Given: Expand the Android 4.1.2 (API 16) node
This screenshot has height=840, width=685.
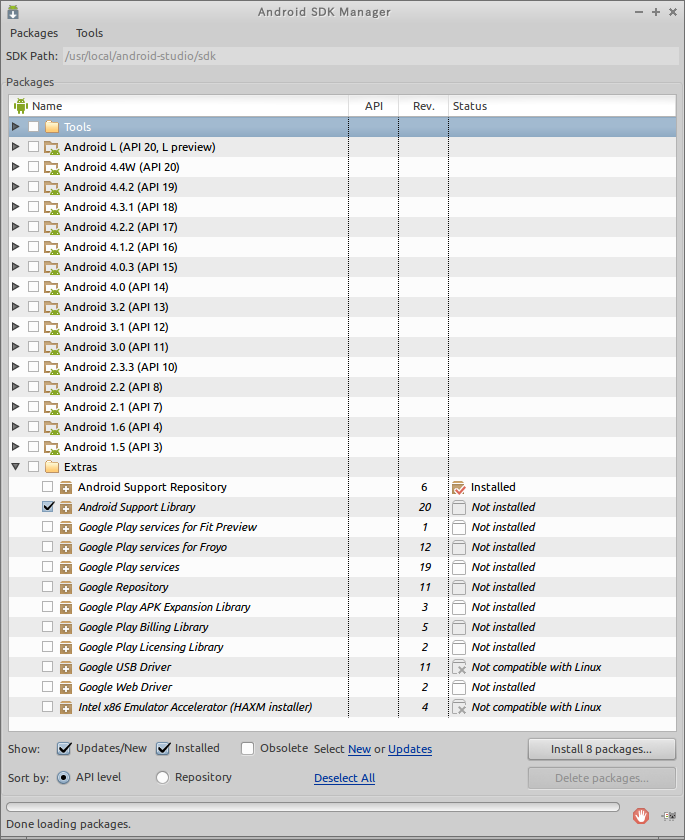Looking at the screenshot, I should [x=16, y=246].
